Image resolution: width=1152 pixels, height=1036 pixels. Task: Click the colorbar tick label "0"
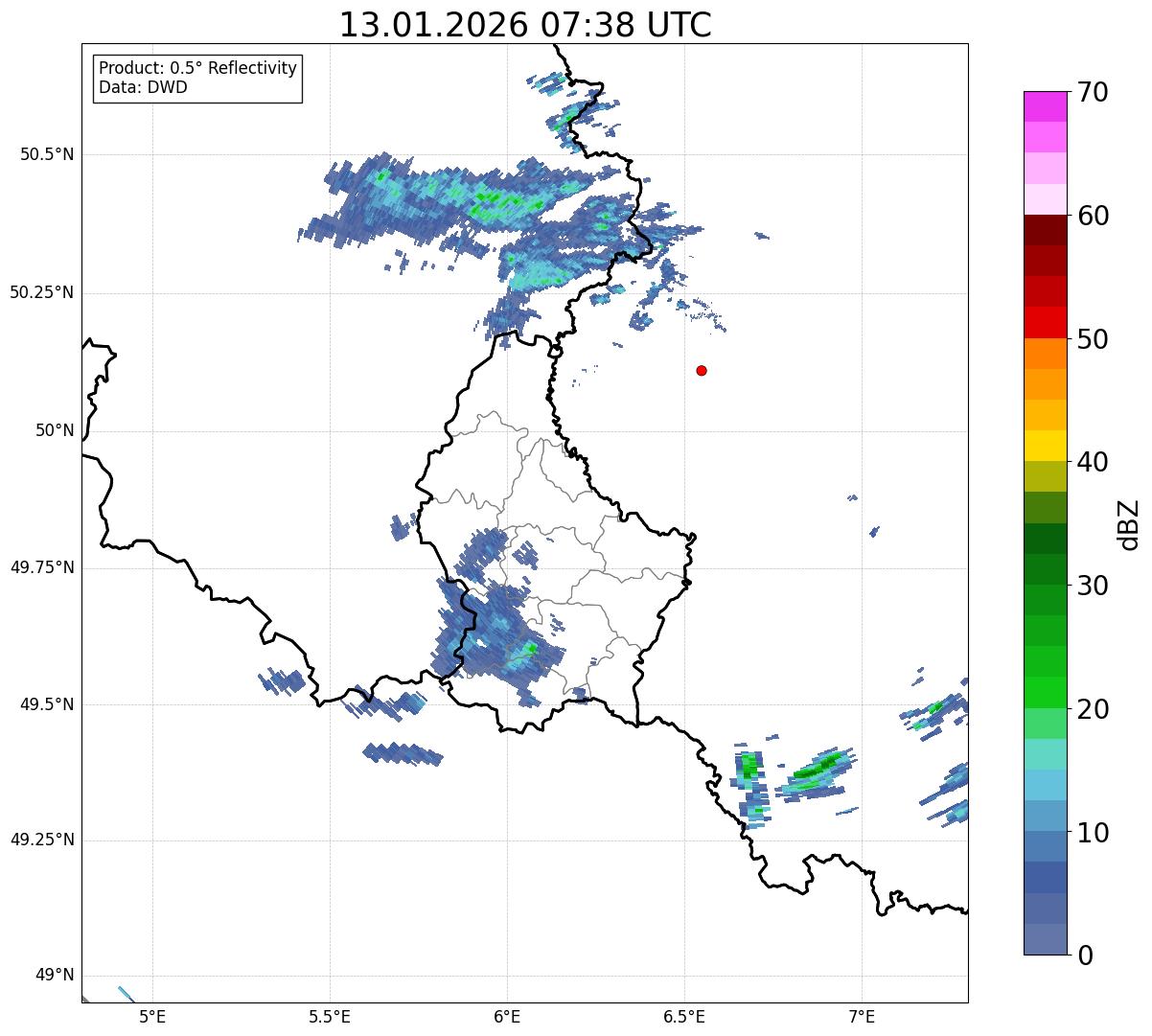coord(1085,955)
